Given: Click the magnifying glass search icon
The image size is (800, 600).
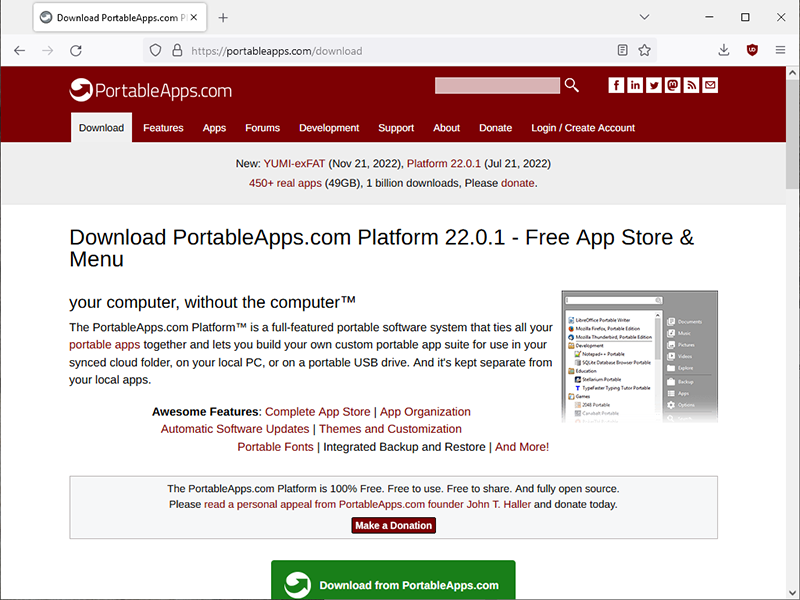Looking at the screenshot, I should pyautogui.click(x=572, y=86).
